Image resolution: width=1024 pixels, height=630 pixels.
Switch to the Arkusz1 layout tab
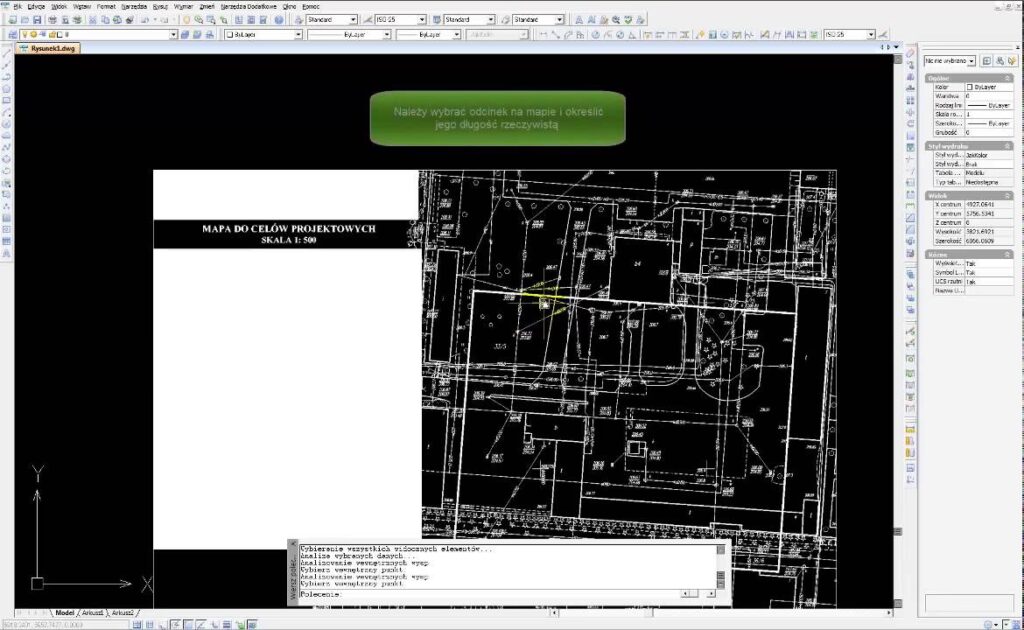(x=93, y=612)
